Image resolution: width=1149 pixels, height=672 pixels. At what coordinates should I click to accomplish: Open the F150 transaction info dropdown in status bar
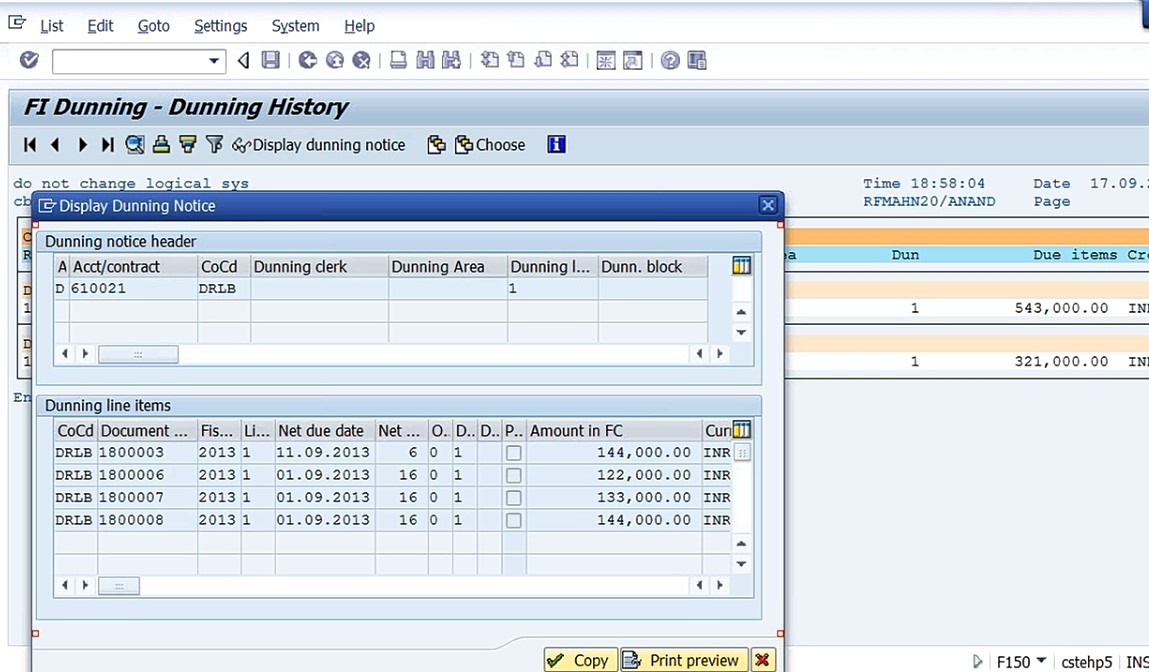1041,661
